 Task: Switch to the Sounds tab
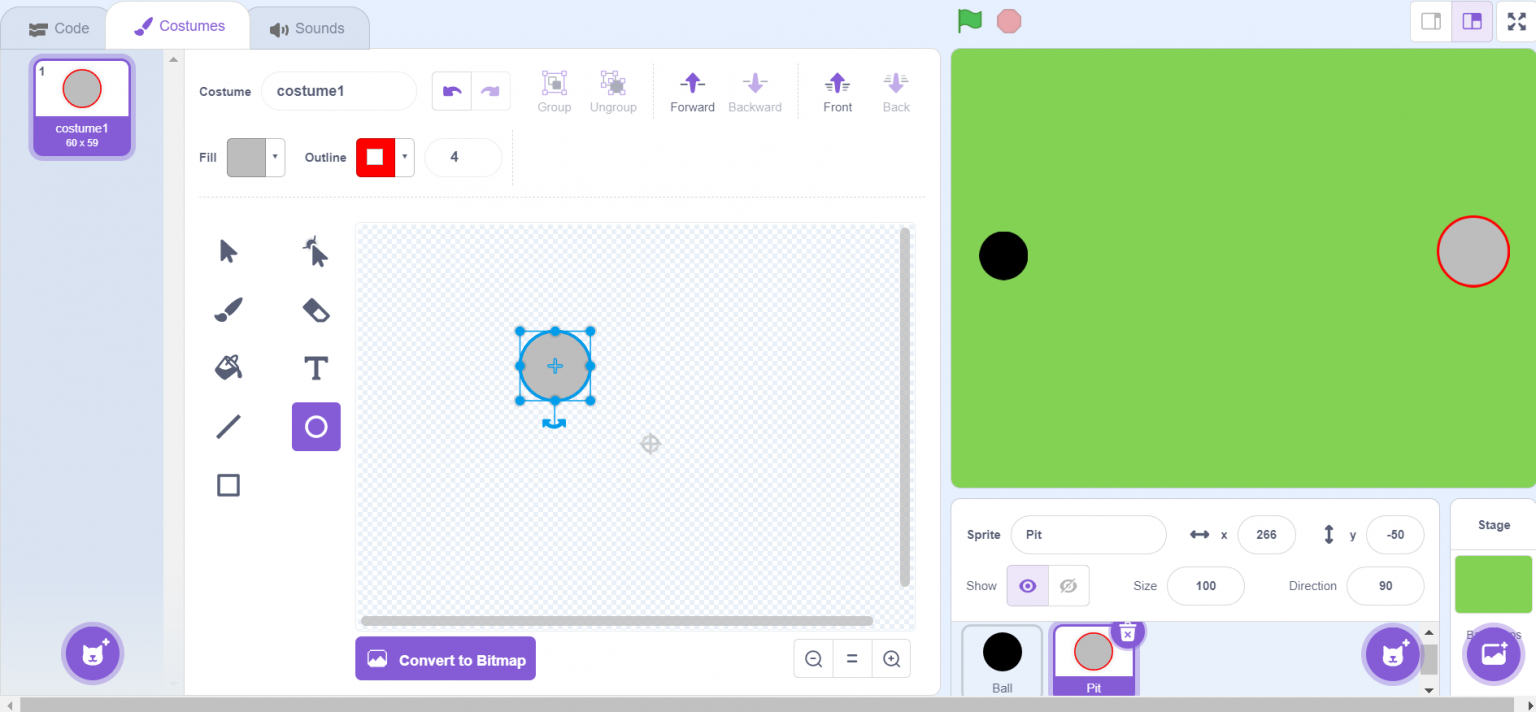click(x=307, y=27)
